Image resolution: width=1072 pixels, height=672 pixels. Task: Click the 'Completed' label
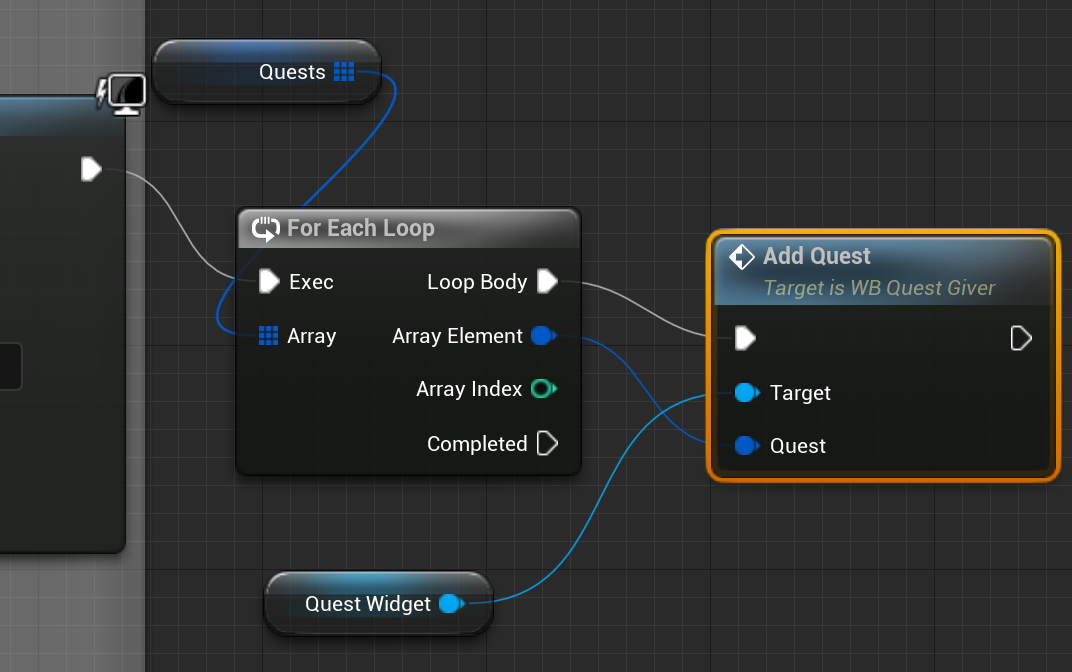477,444
